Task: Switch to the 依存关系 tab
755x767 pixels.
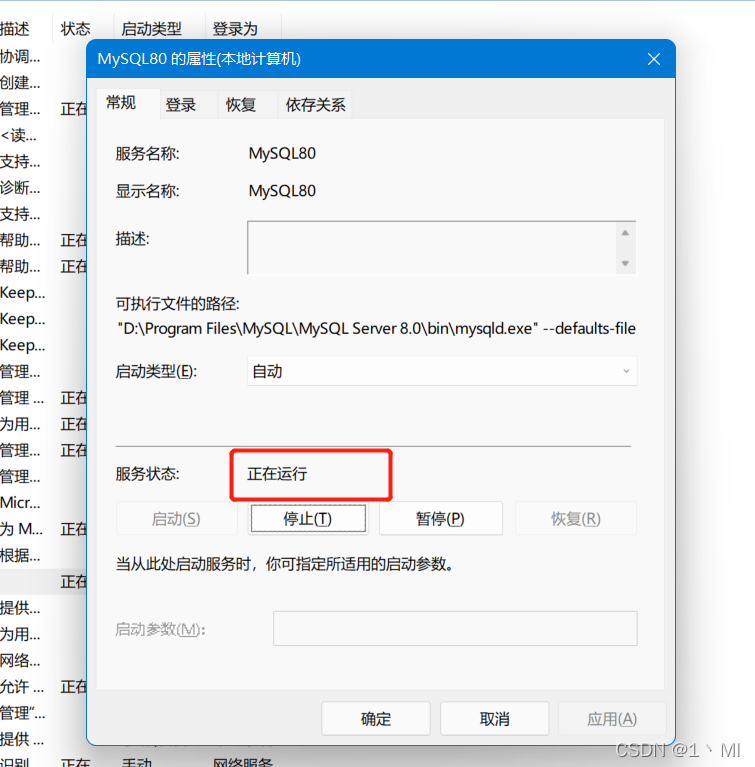Action: coord(315,105)
